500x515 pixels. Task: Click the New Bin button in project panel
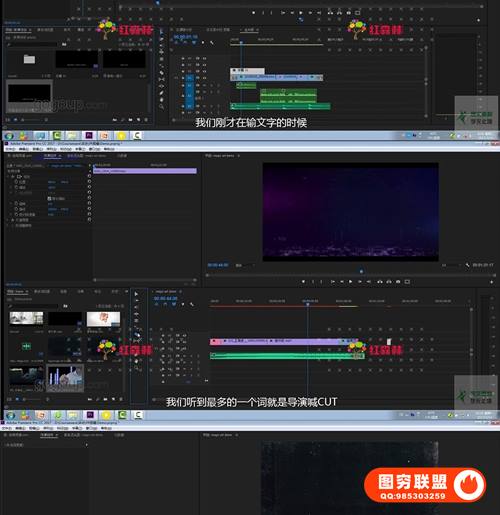click(x=105, y=399)
